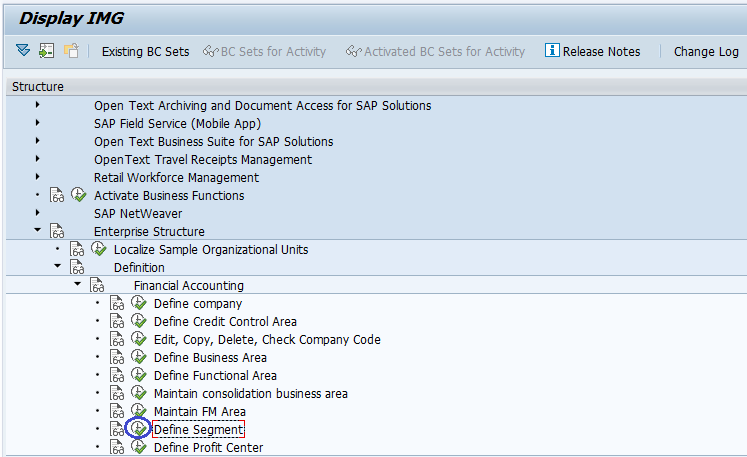747x457 pixels.
Task: Collapse the Definition node
Action: pos(58,266)
